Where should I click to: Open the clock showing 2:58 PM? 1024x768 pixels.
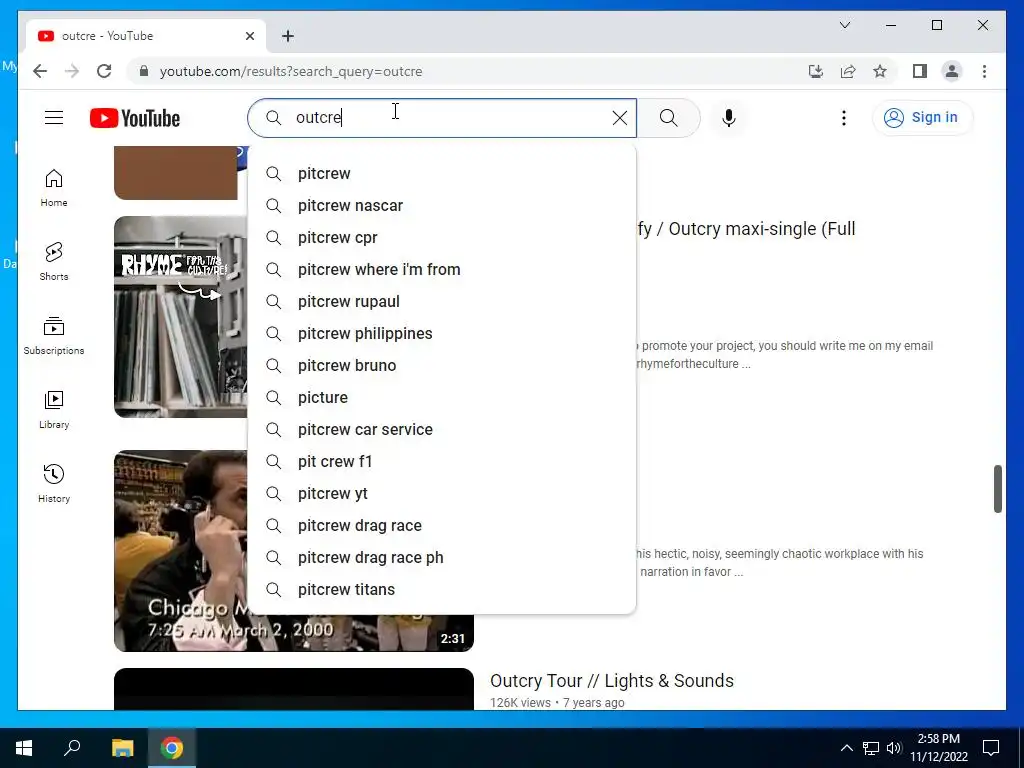pyautogui.click(x=939, y=748)
